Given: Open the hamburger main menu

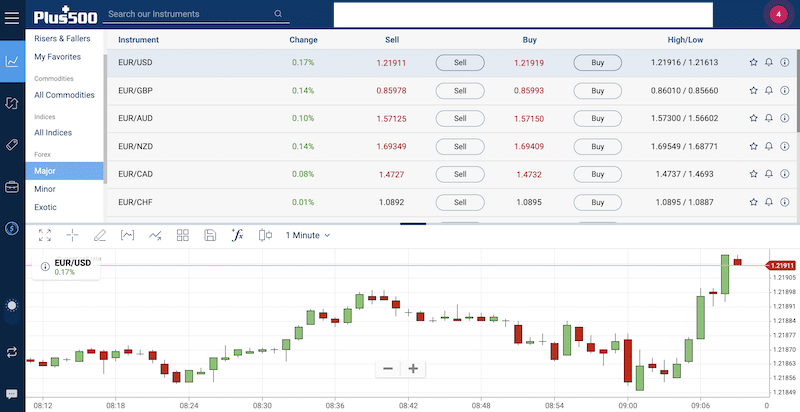Looking at the screenshot, I should tap(11, 18).
